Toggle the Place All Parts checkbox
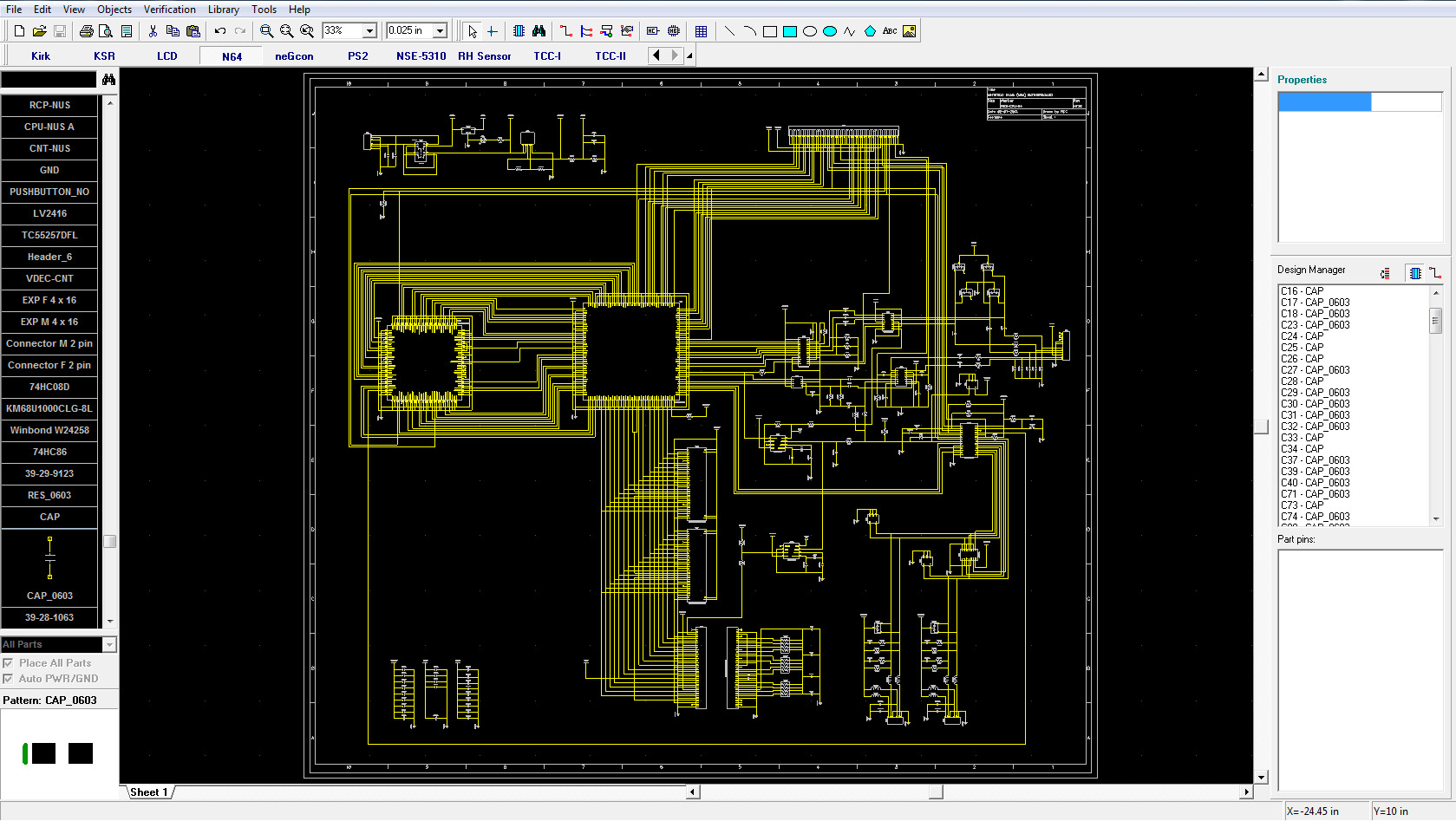This screenshot has height=821, width=1456. (x=8, y=663)
